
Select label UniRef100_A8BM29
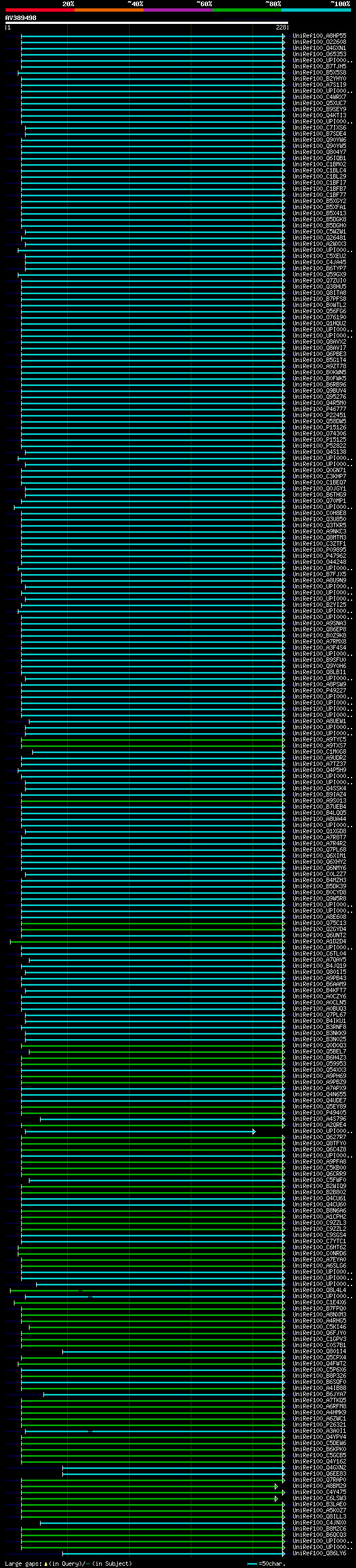tap(319, 1486)
